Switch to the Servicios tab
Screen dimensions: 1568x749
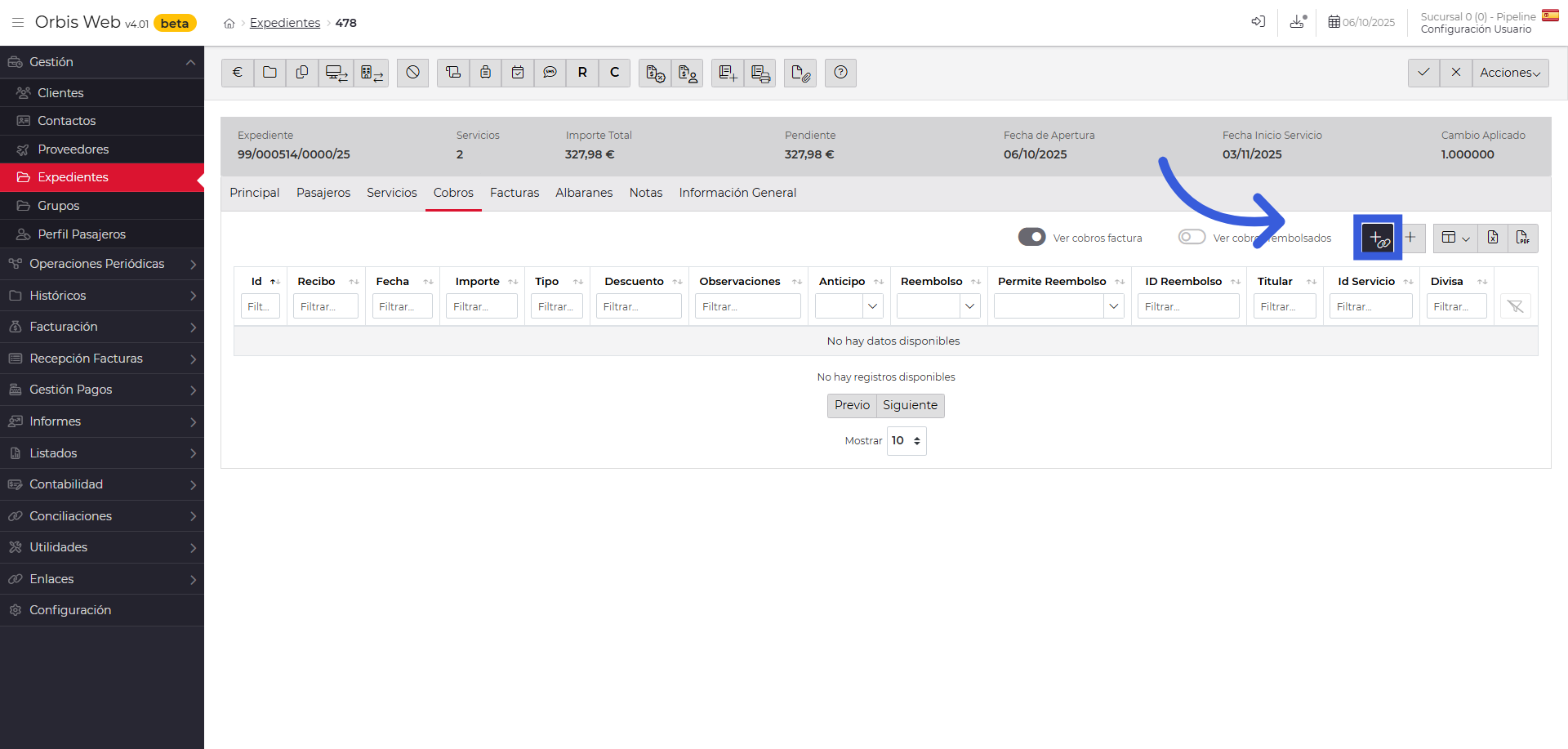coord(391,193)
